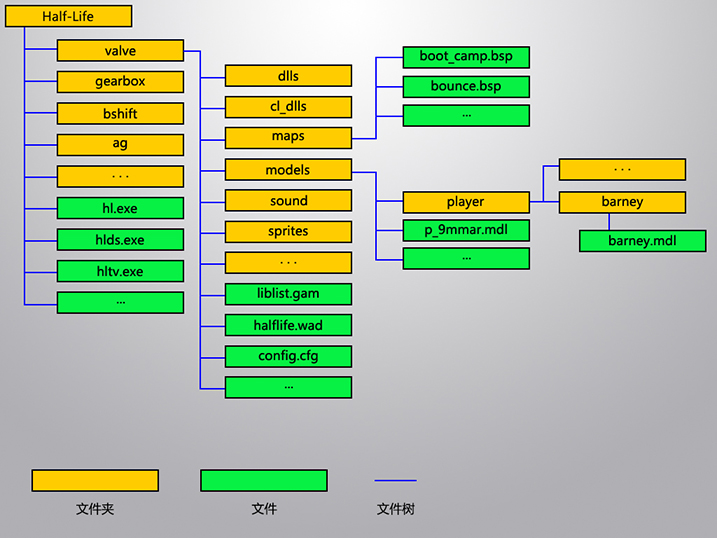Select the boot_camp.bsp file box
The image size is (717, 538).
click(x=466, y=57)
